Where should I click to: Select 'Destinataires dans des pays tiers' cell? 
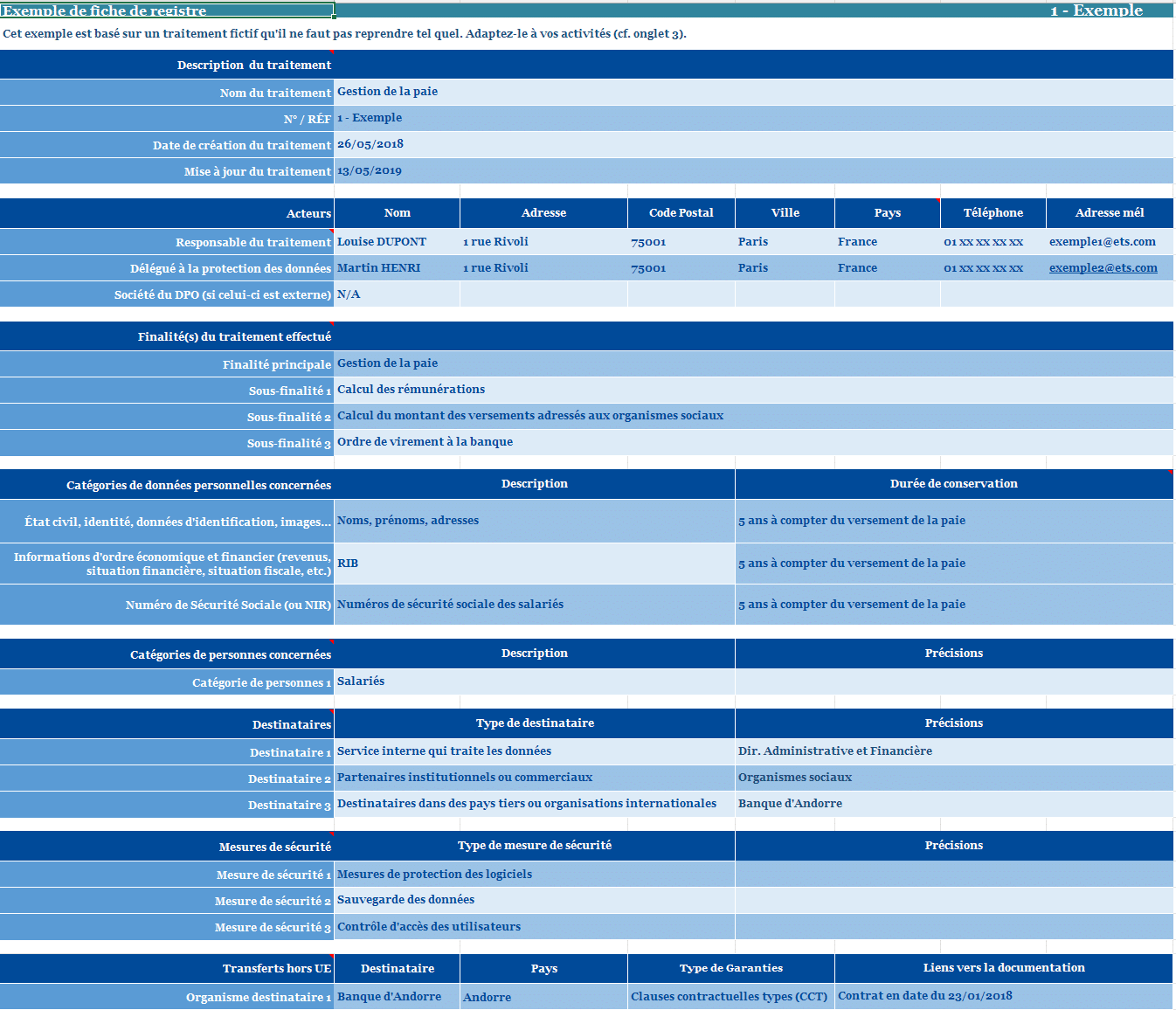(x=535, y=804)
